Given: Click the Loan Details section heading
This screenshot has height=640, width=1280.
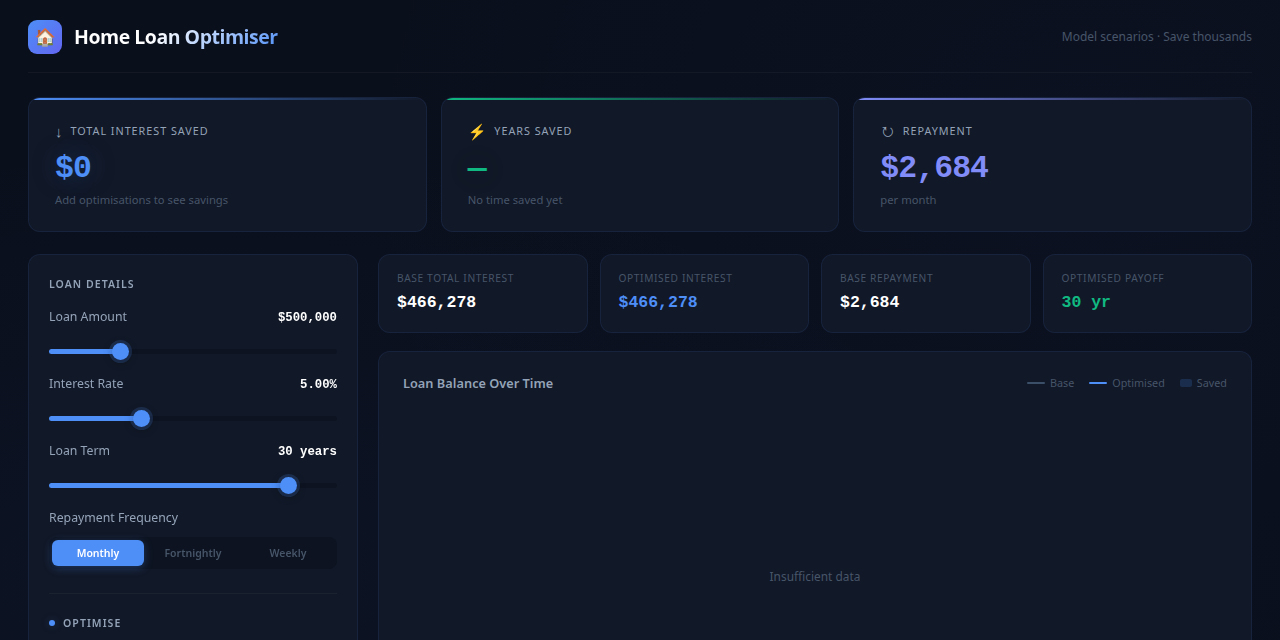Looking at the screenshot, I should pyautogui.click(x=92, y=284).
